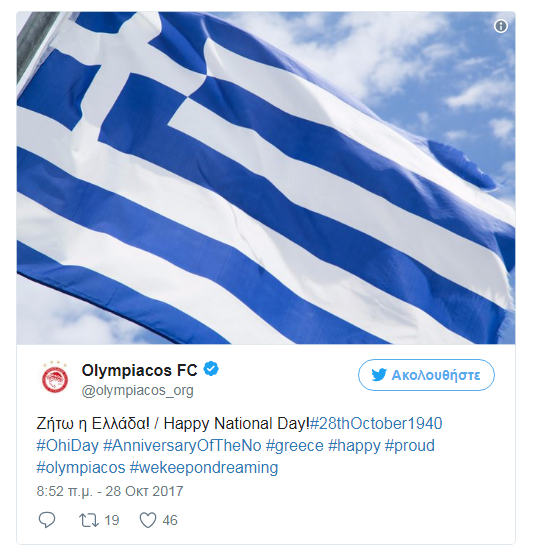Open the #AnniversaryOfTheNo hashtag
This screenshot has width=537, height=555.
[x=182, y=445]
